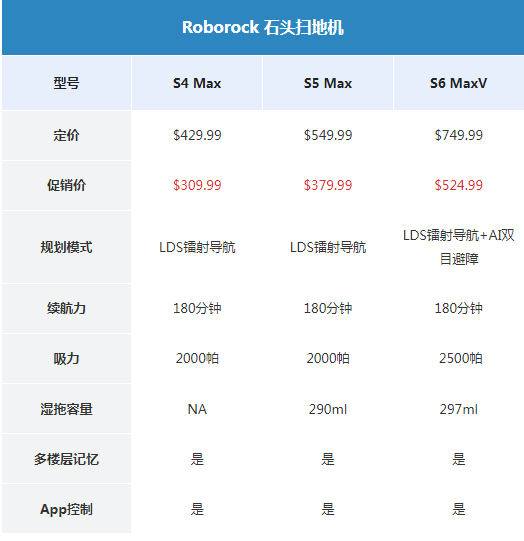Click 是 for App控制 under S6 MaxV
This screenshot has width=524, height=541.
(458, 509)
